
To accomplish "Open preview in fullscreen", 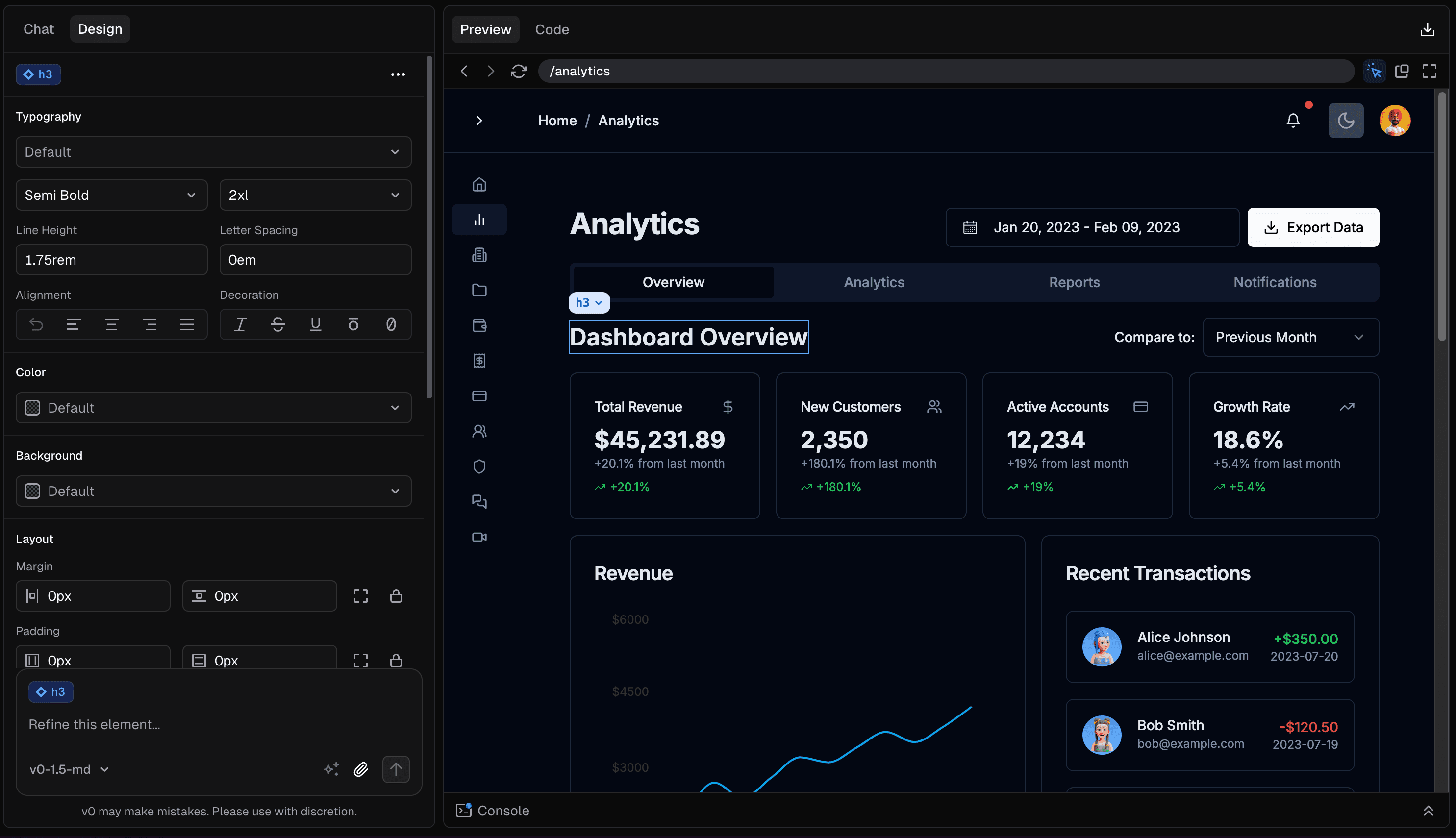I will 1429,71.
